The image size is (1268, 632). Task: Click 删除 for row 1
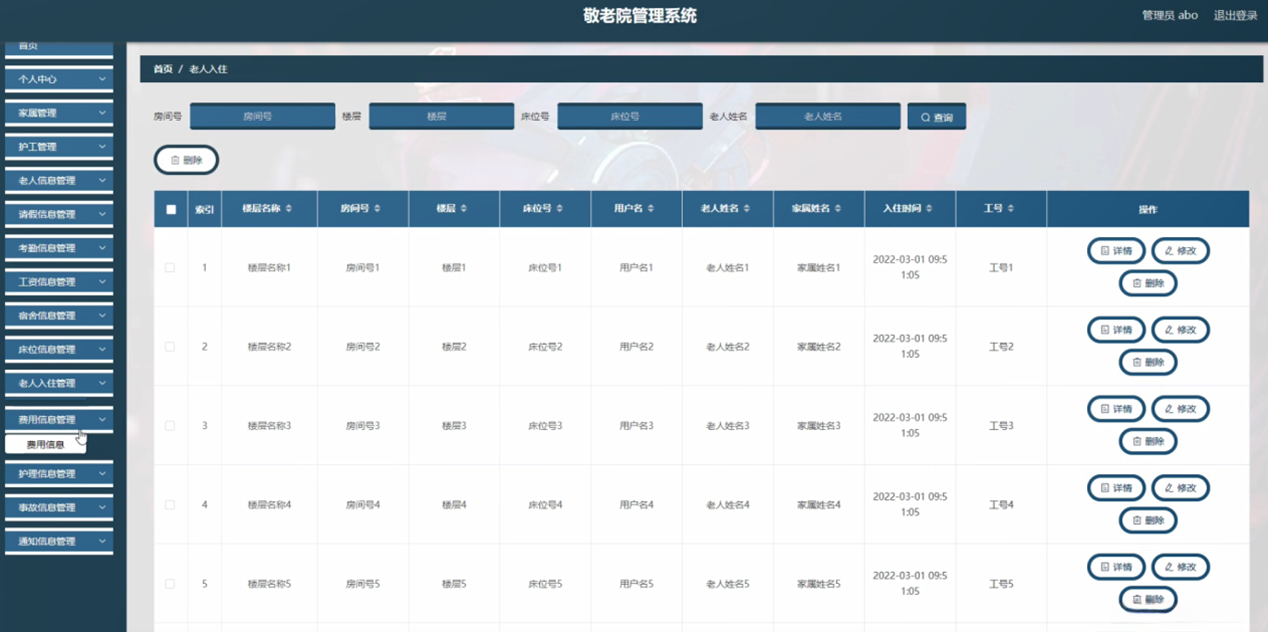1148,283
